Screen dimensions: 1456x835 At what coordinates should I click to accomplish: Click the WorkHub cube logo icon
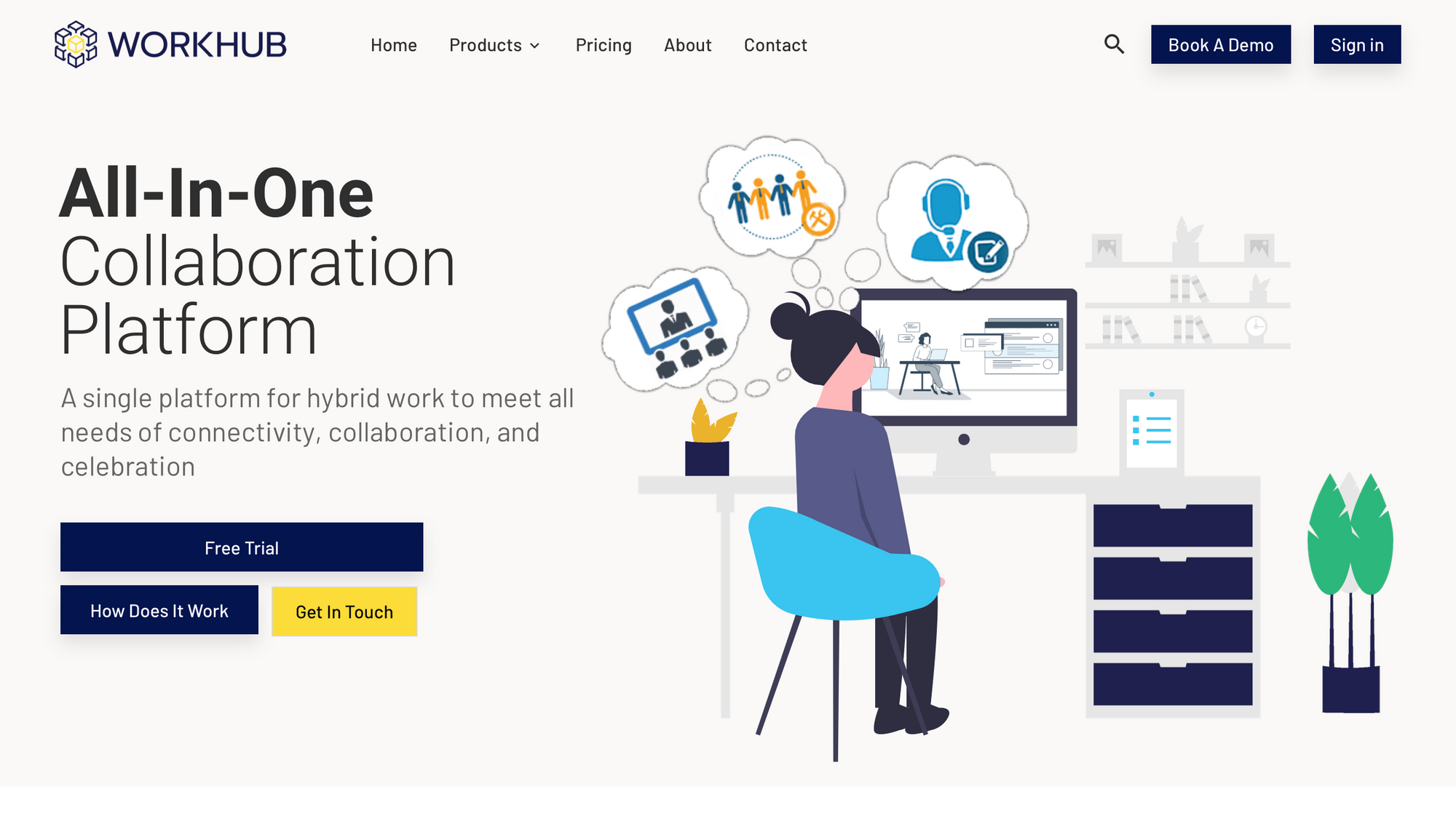(76, 44)
